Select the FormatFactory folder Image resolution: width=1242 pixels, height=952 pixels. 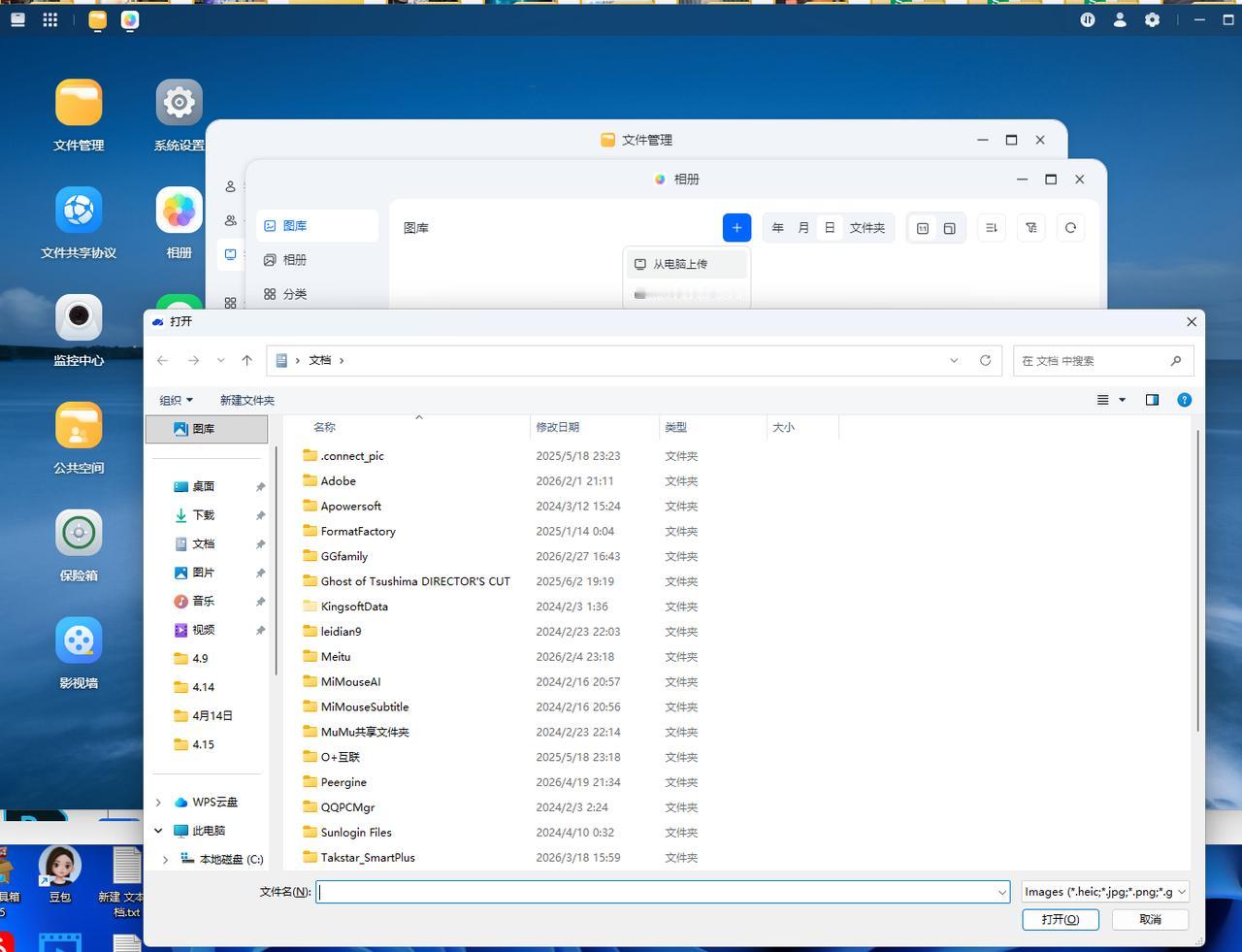(349, 531)
